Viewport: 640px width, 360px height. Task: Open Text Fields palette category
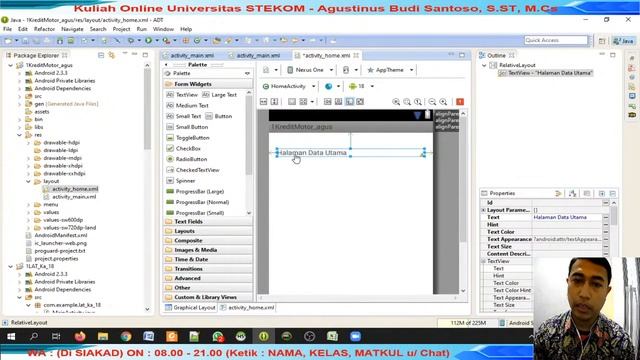(x=208, y=222)
